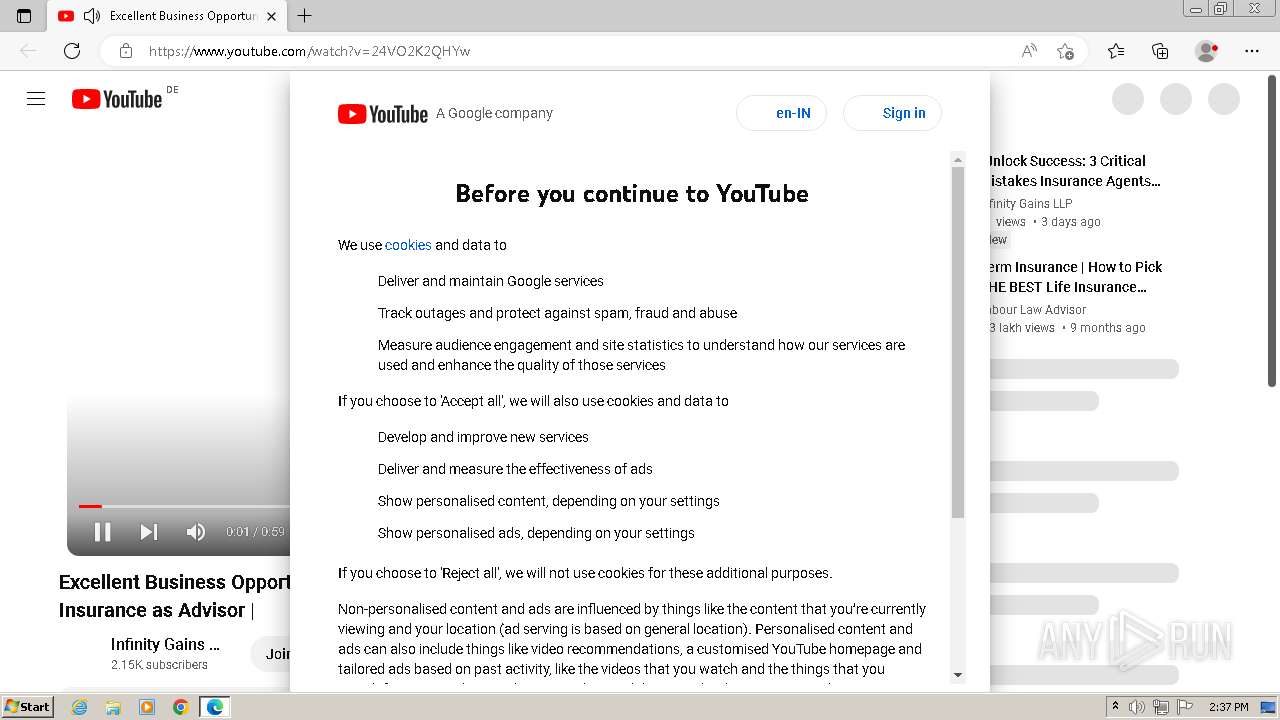Open the Edge tab actions menu icon

24,16
